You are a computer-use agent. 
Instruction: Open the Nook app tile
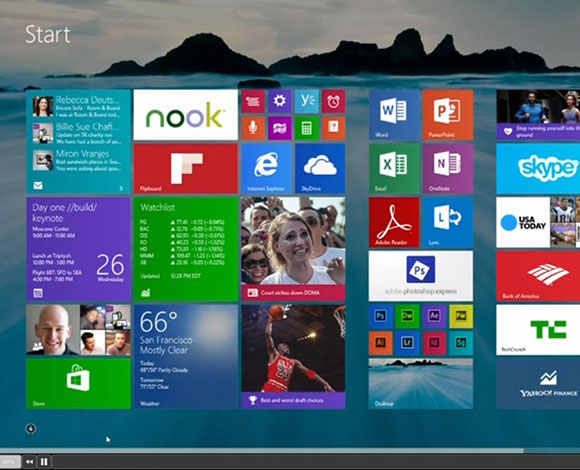coord(185,115)
